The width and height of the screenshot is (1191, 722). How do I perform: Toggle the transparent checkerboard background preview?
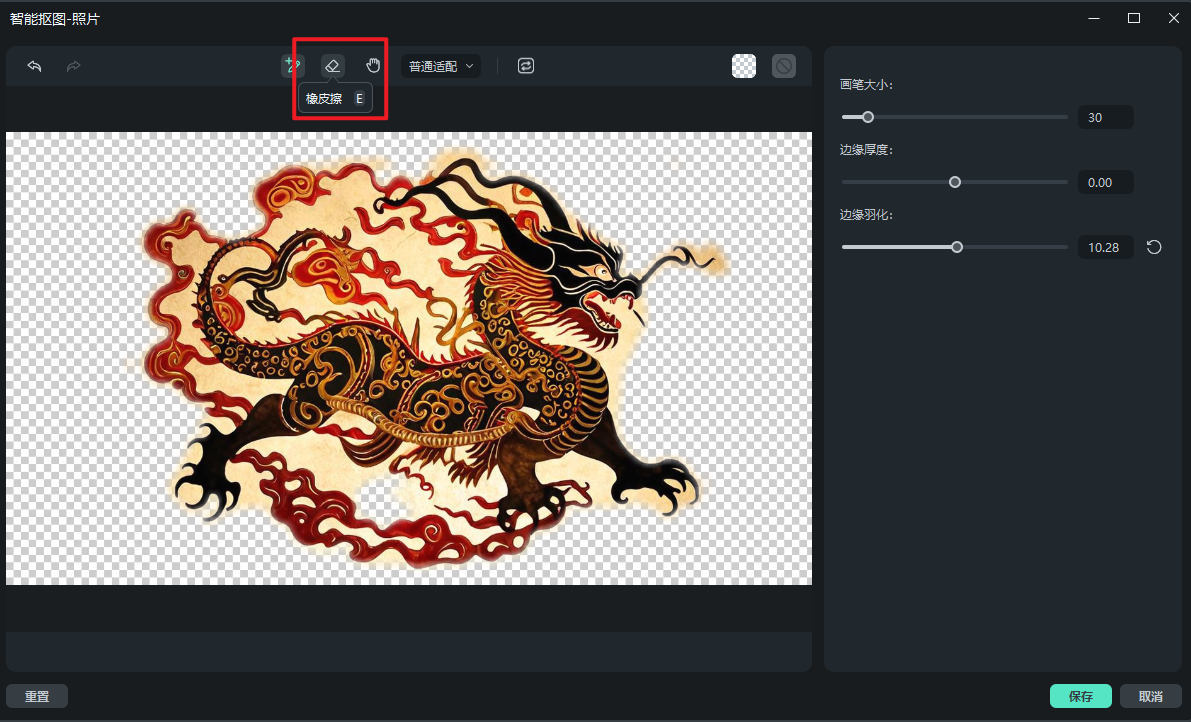coord(744,66)
